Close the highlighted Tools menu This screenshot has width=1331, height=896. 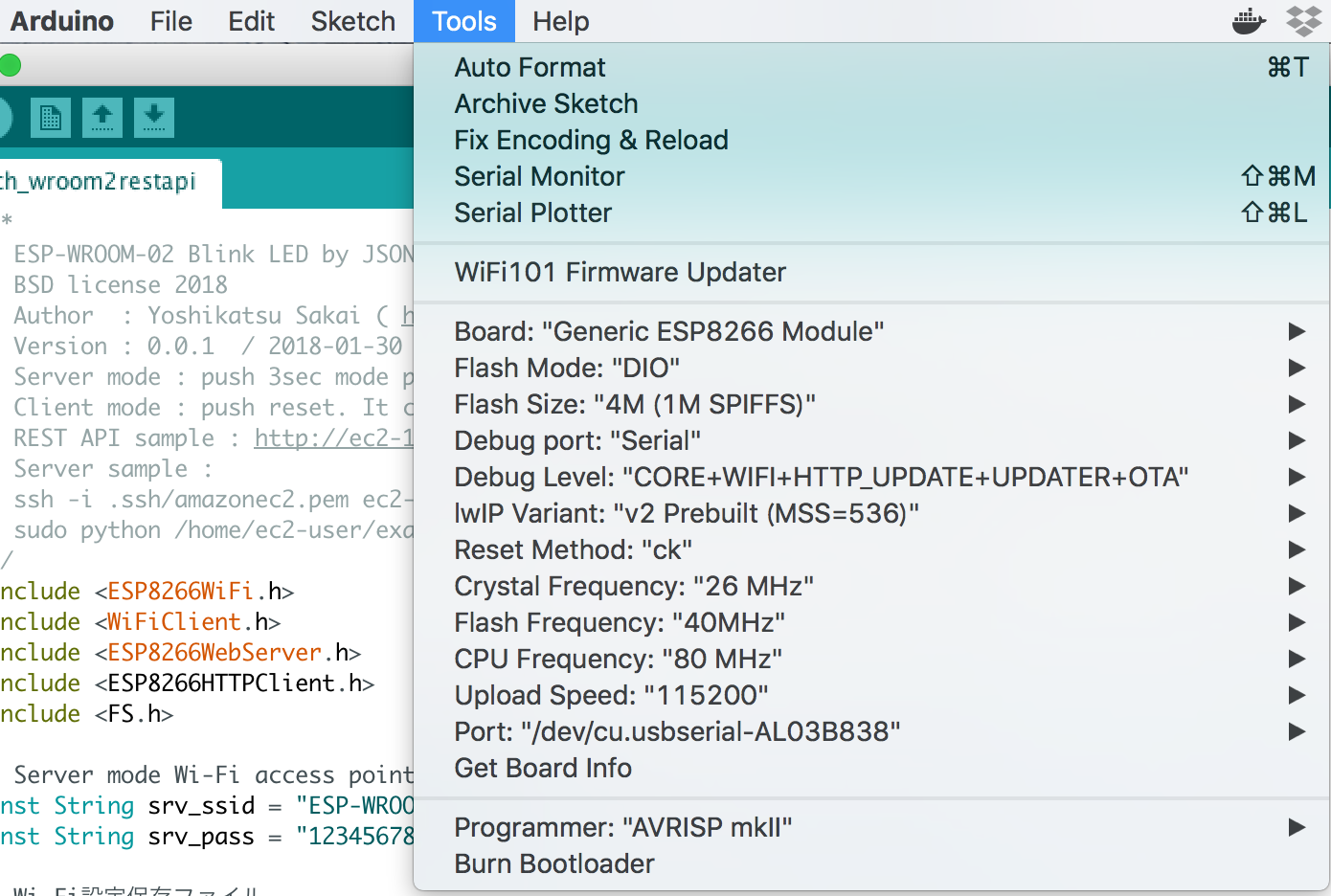(x=464, y=21)
